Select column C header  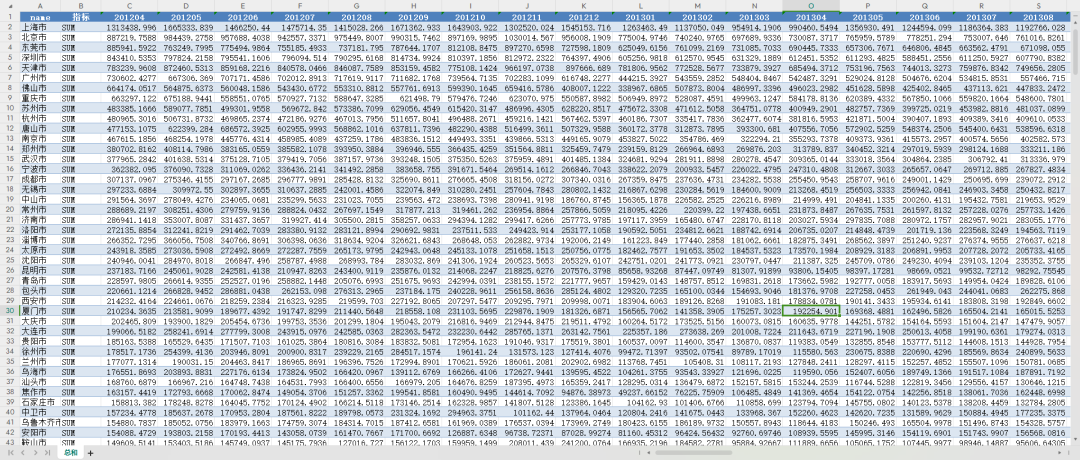pyautogui.click(x=129, y=5)
